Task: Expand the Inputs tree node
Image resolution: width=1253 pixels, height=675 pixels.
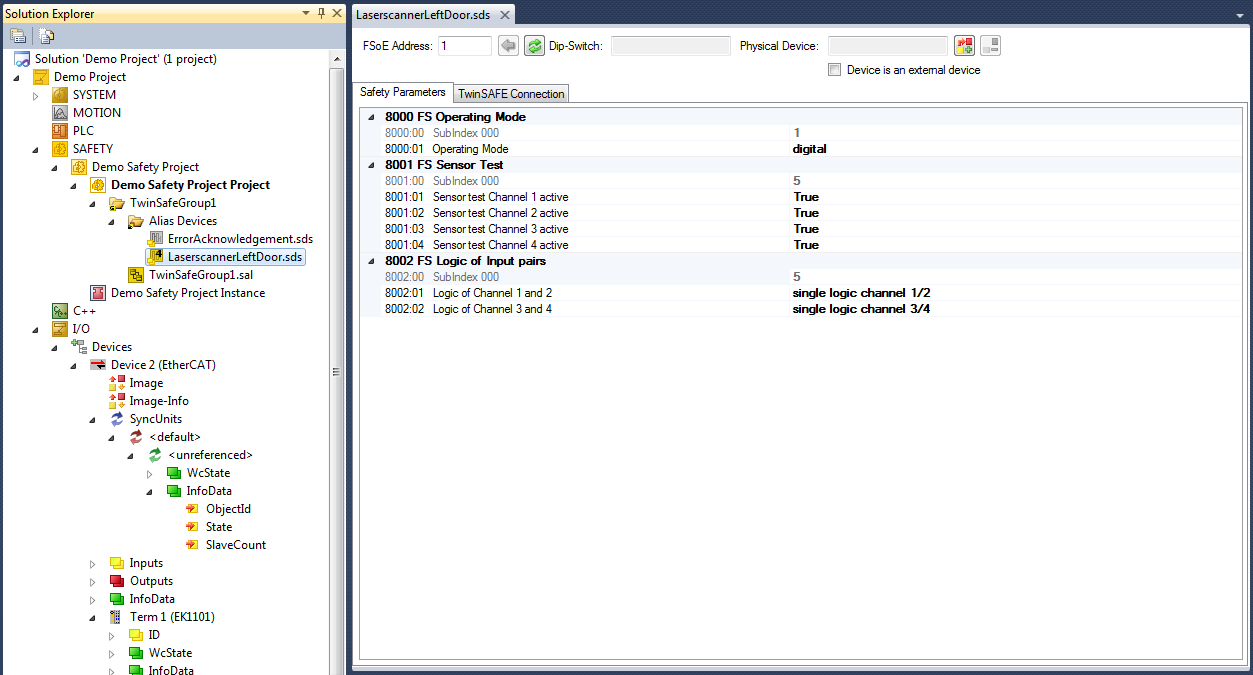Action: pyautogui.click(x=93, y=563)
